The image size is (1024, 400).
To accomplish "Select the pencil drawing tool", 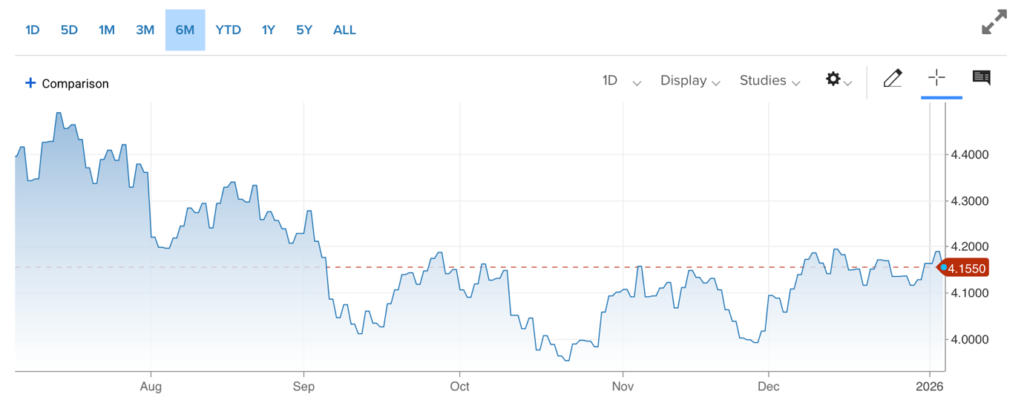I will click(x=892, y=79).
